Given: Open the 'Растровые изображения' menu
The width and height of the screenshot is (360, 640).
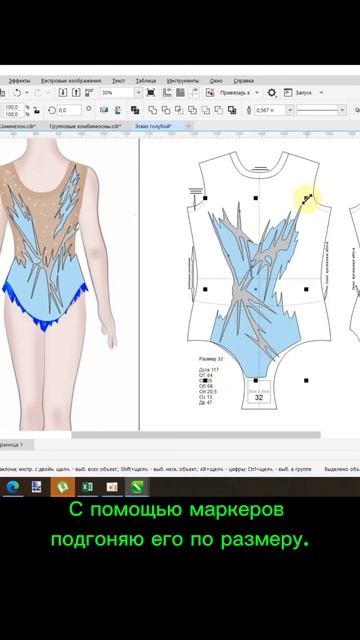Looking at the screenshot, I should click(71, 81).
